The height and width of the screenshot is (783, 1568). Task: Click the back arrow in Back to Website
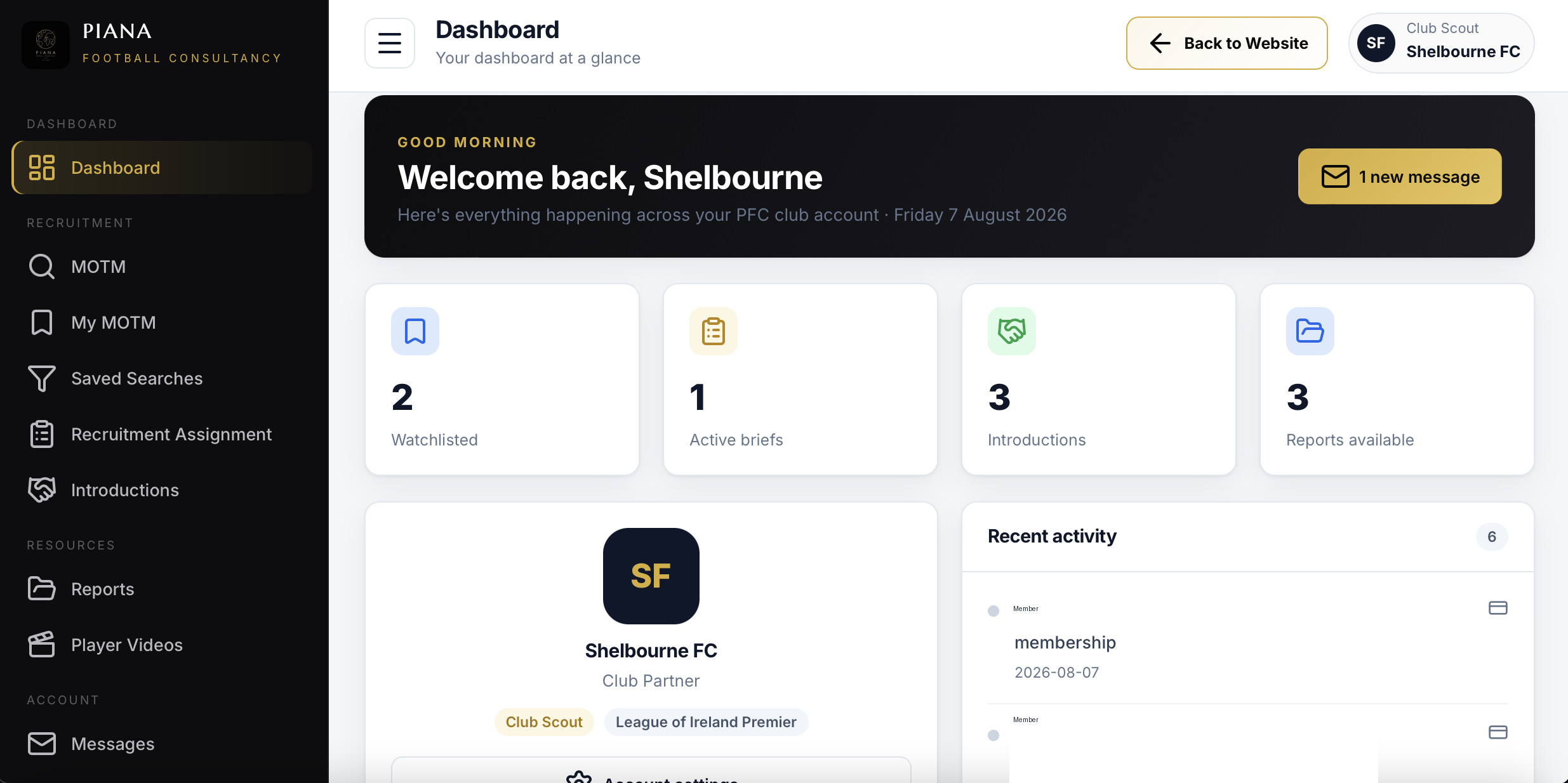tap(1160, 43)
